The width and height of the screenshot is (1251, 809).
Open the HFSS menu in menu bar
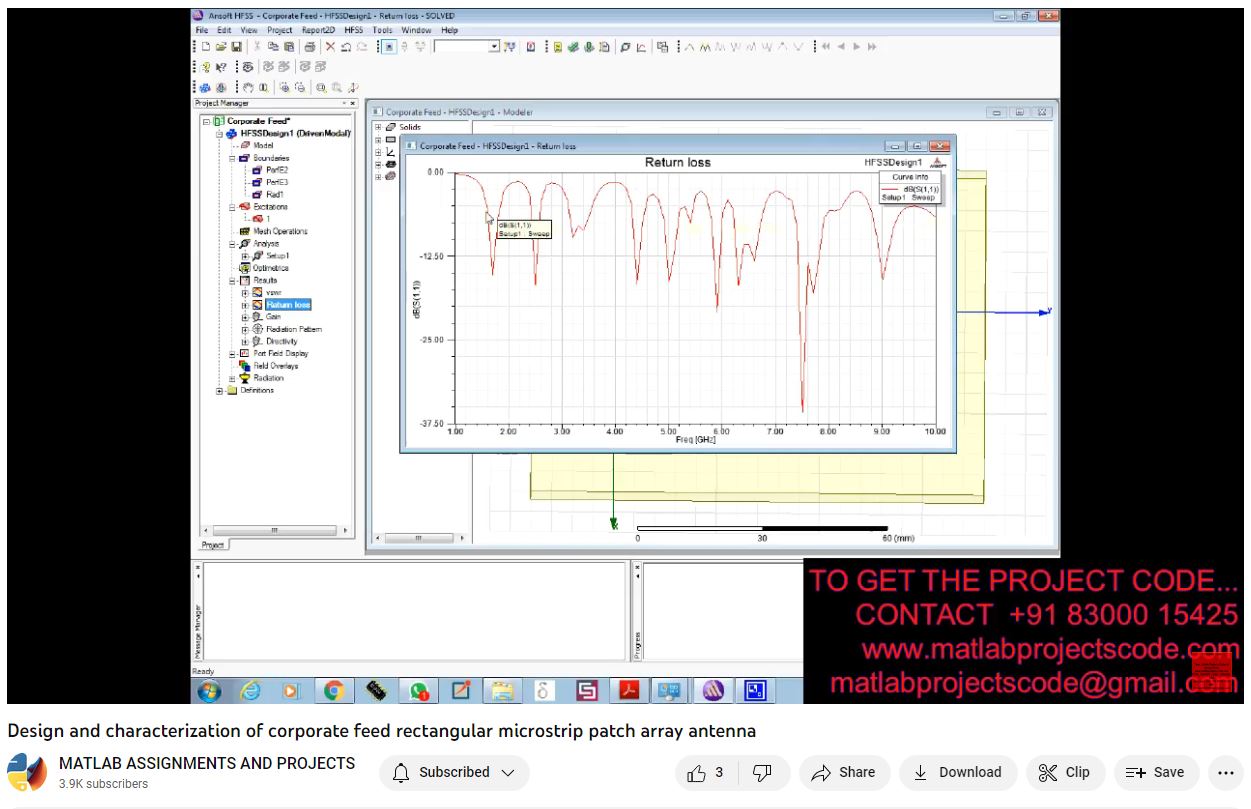point(353,31)
